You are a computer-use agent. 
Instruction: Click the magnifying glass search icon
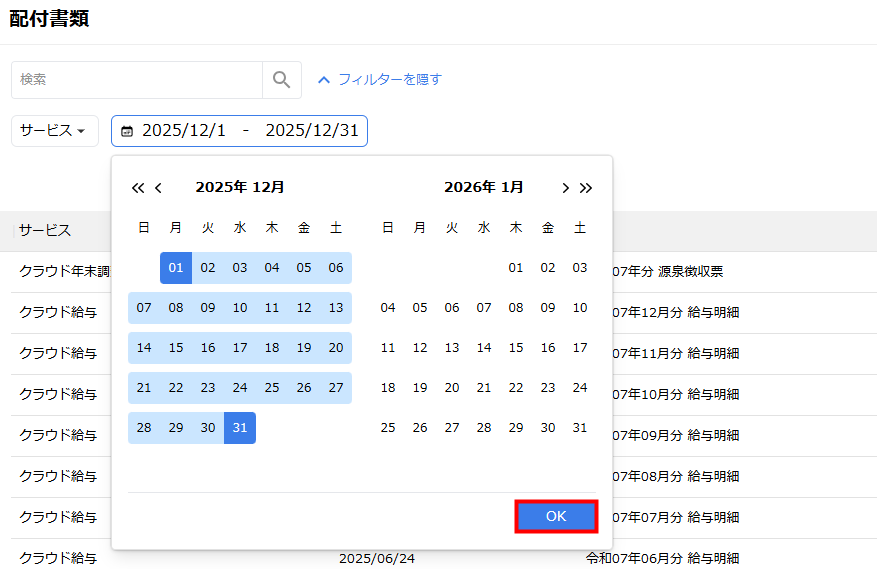click(281, 80)
